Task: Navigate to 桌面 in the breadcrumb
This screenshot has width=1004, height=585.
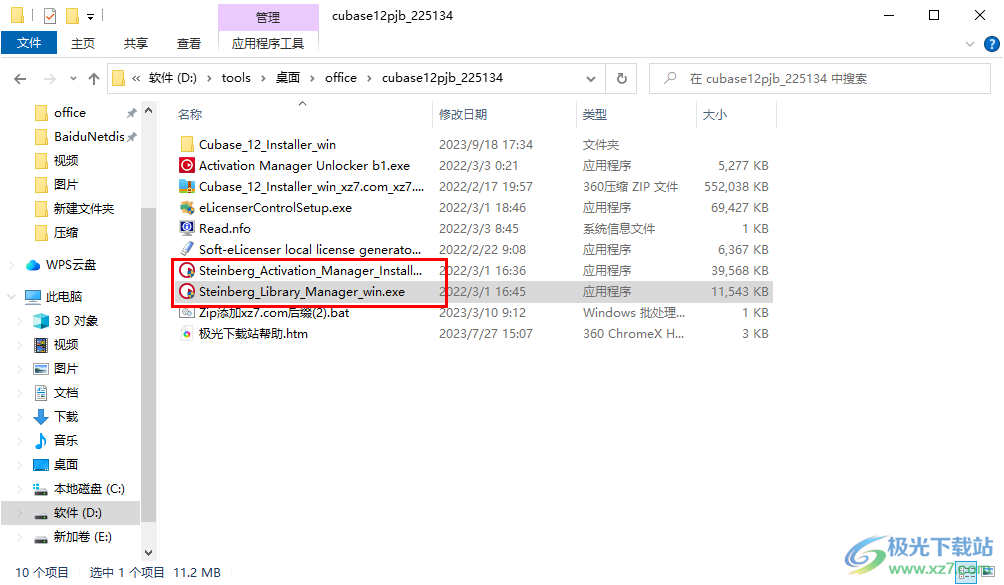Action: pyautogui.click(x=287, y=78)
